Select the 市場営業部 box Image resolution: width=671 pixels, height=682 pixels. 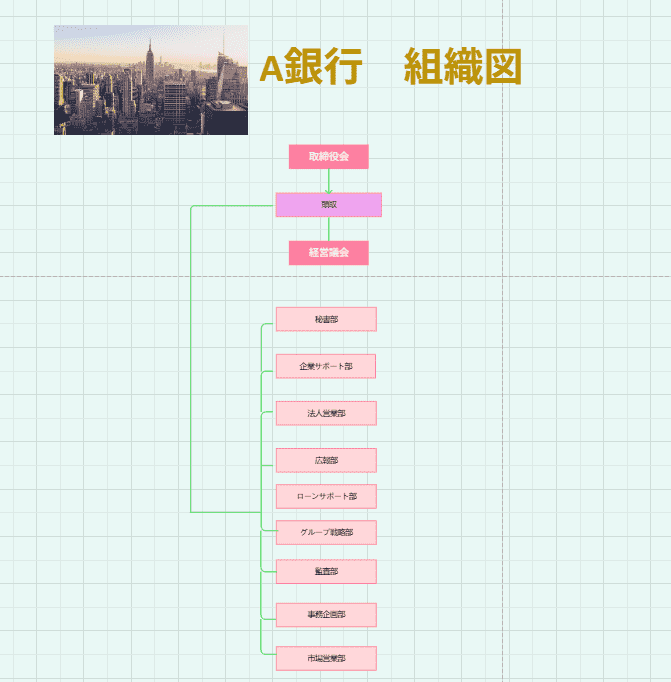(x=326, y=659)
